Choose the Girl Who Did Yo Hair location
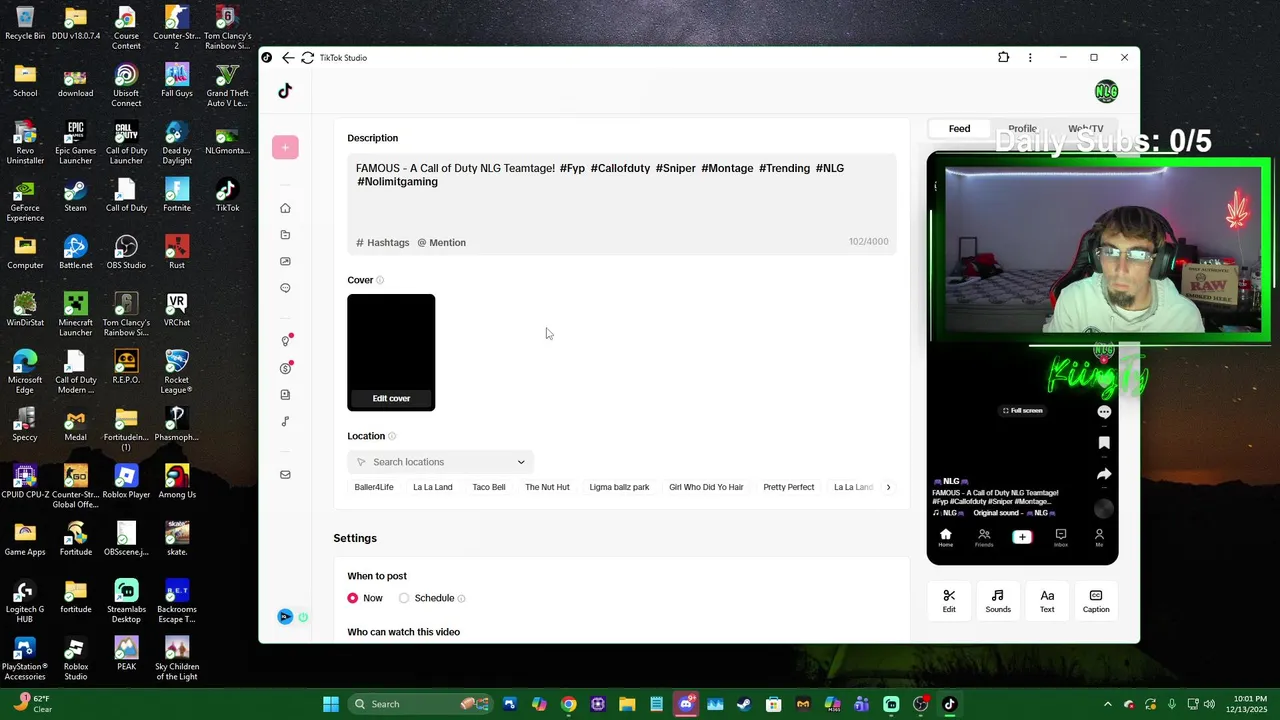The height and width of the screenshot is (720, 1280). click(x=706, y=487)
